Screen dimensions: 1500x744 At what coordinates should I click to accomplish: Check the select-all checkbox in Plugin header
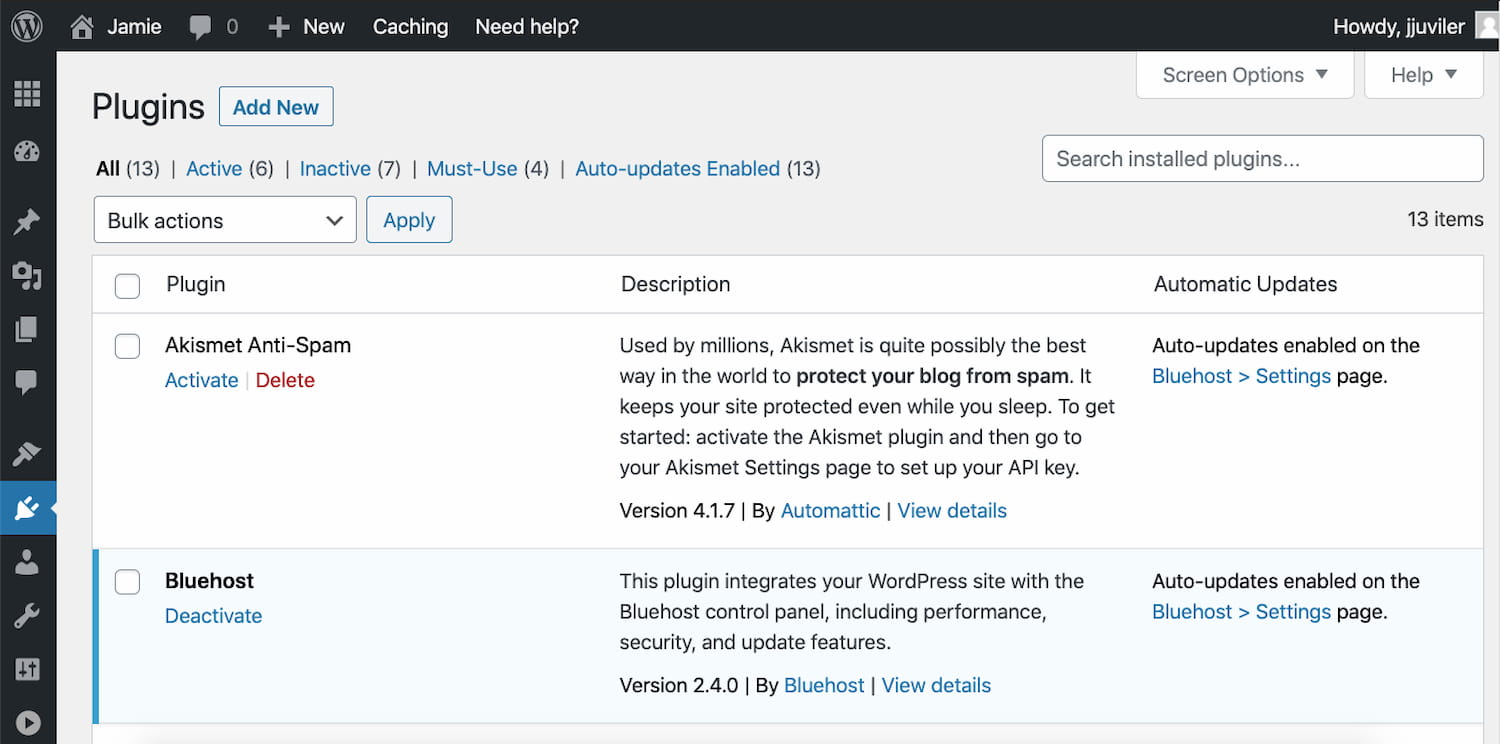[127, 286]
